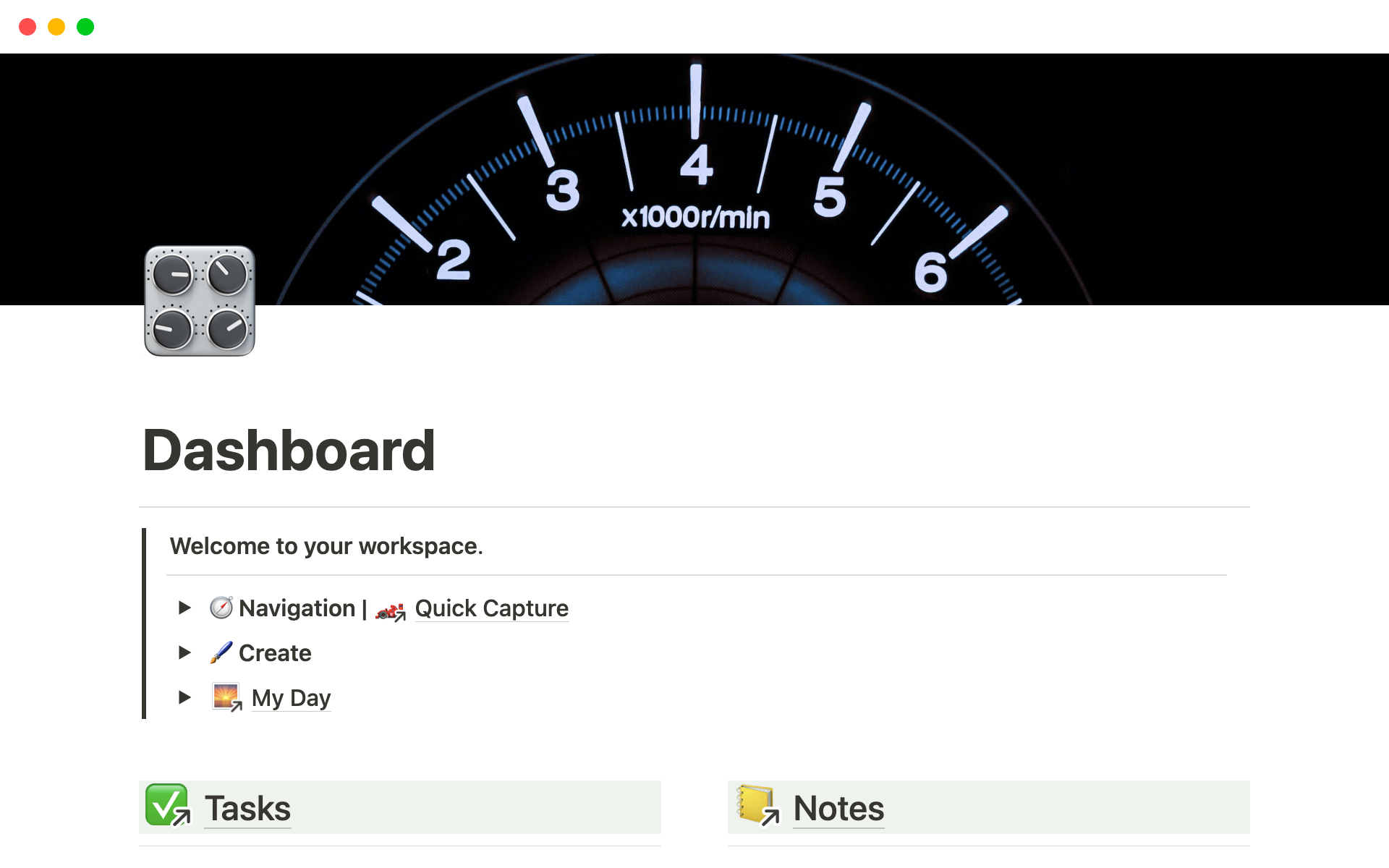Click the 'Welcome to your workspace.' text
The width and height of the screenshot is (1389, 868).
tap(326, 546)
